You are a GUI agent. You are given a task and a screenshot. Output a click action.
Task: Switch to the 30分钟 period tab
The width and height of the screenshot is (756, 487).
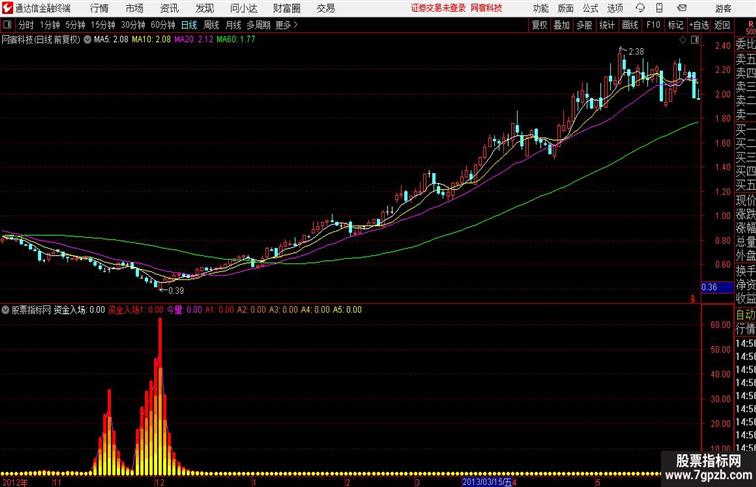[x=133, y=25]
